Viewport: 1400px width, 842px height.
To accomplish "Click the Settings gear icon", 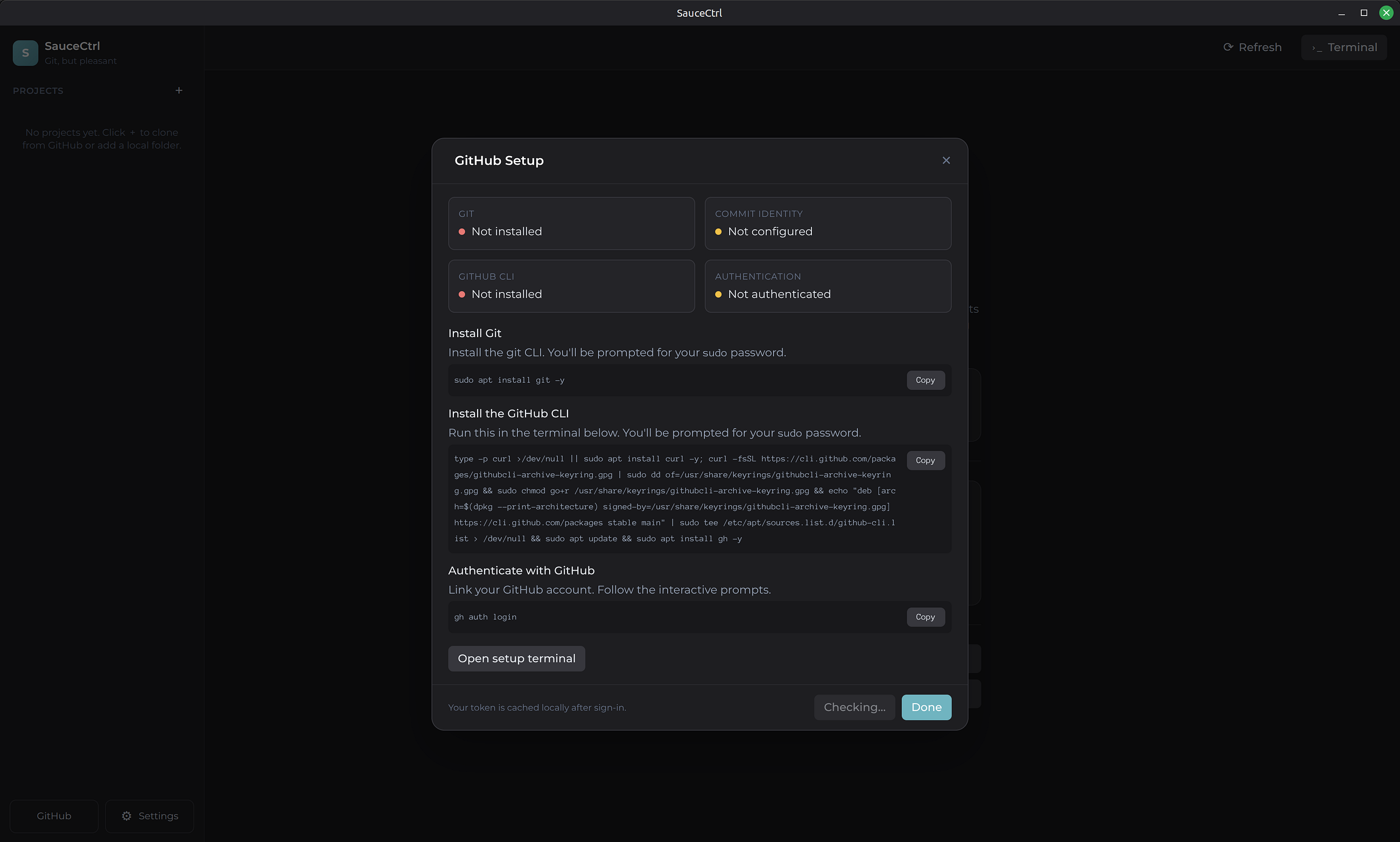I will tap(127, 815).
